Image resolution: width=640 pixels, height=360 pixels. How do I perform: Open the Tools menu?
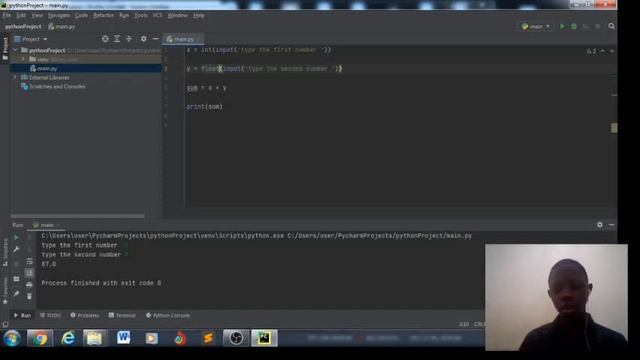(141, 15)
